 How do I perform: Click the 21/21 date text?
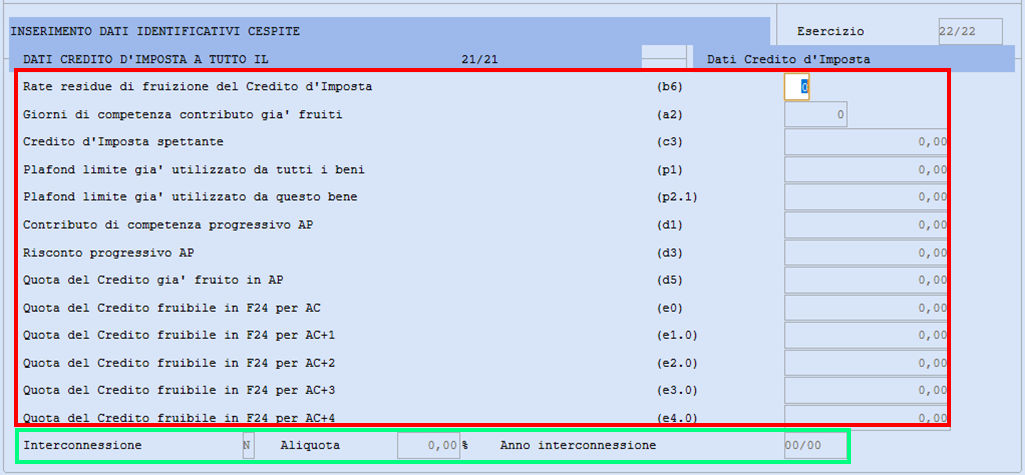[x=479, y=59]
